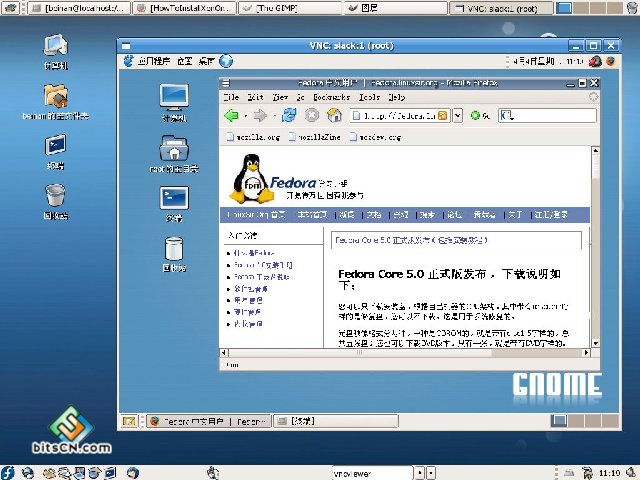
Task: Open the Back history dropdown arrow
Action: (x=246, y=116)
